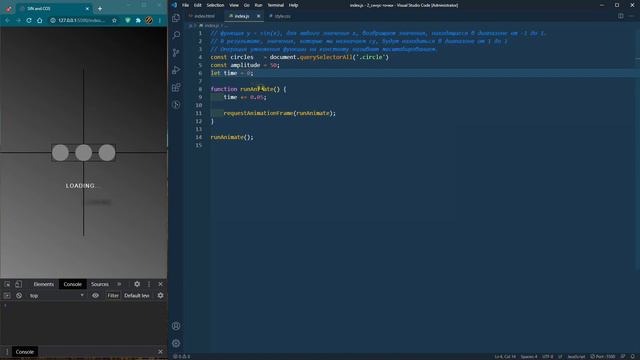Switch to the Sources tab in DevTools

[100, 284]
